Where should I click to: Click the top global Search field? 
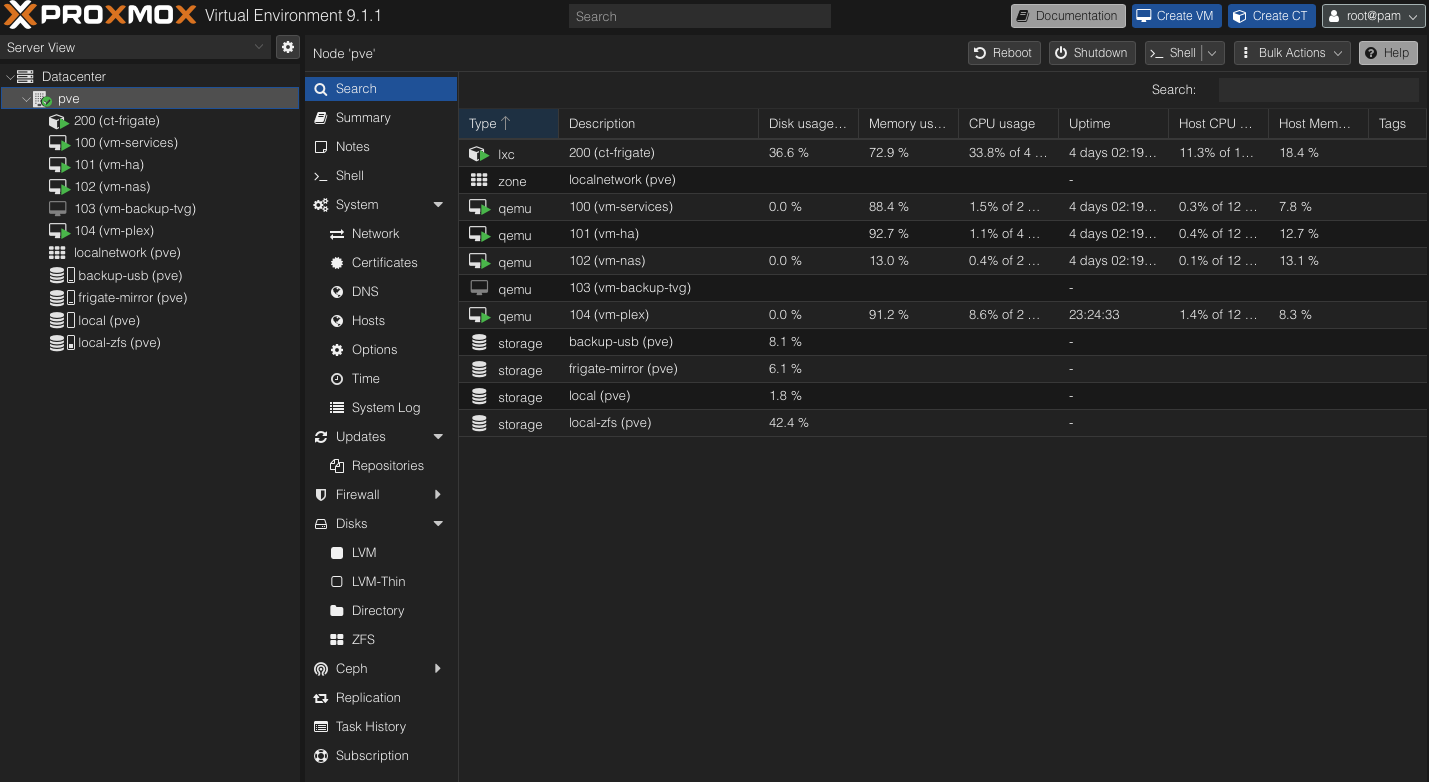(x=700, y=16)
